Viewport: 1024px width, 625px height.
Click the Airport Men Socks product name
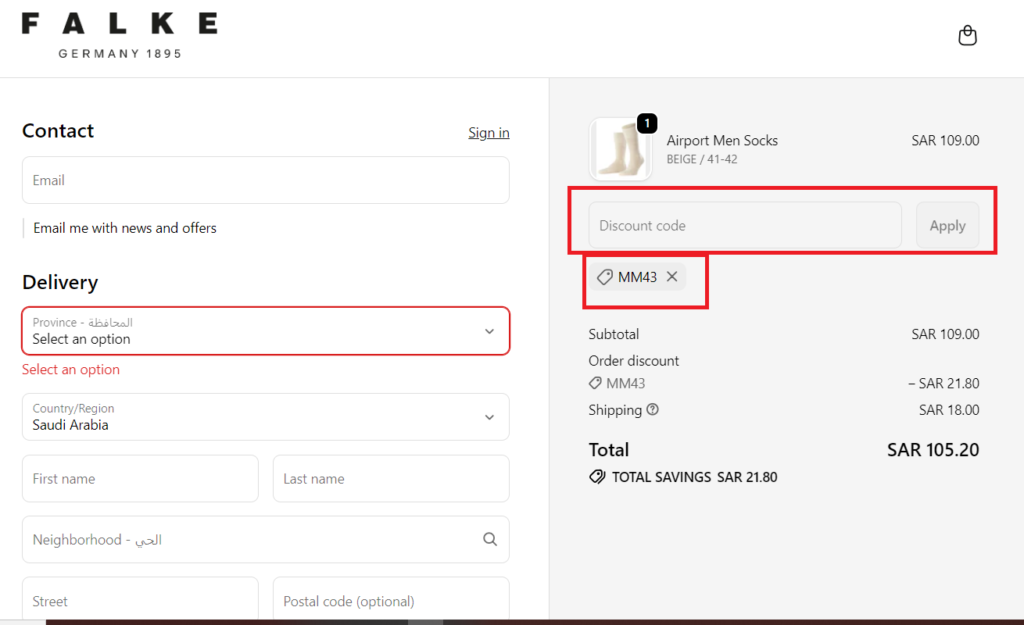click(x=722, y=140)
